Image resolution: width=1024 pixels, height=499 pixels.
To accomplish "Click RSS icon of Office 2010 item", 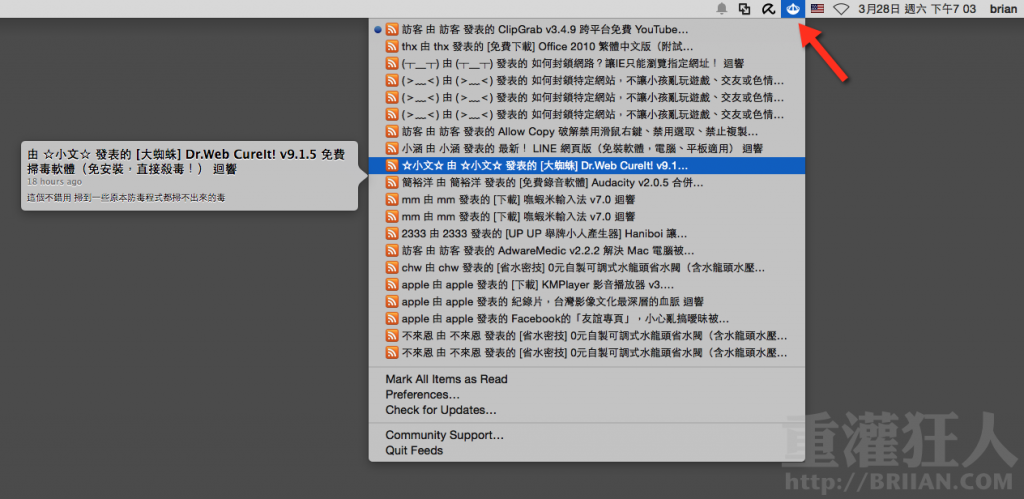I will coord(392,46).
